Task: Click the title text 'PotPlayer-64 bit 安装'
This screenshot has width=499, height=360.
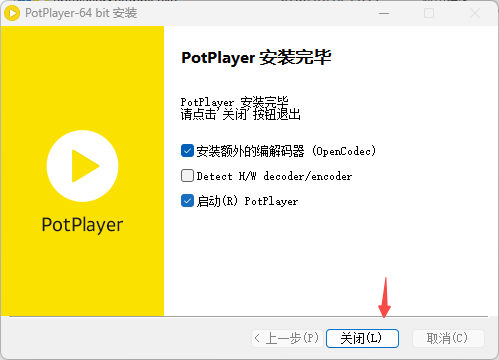Action: (x=81, y=13)
